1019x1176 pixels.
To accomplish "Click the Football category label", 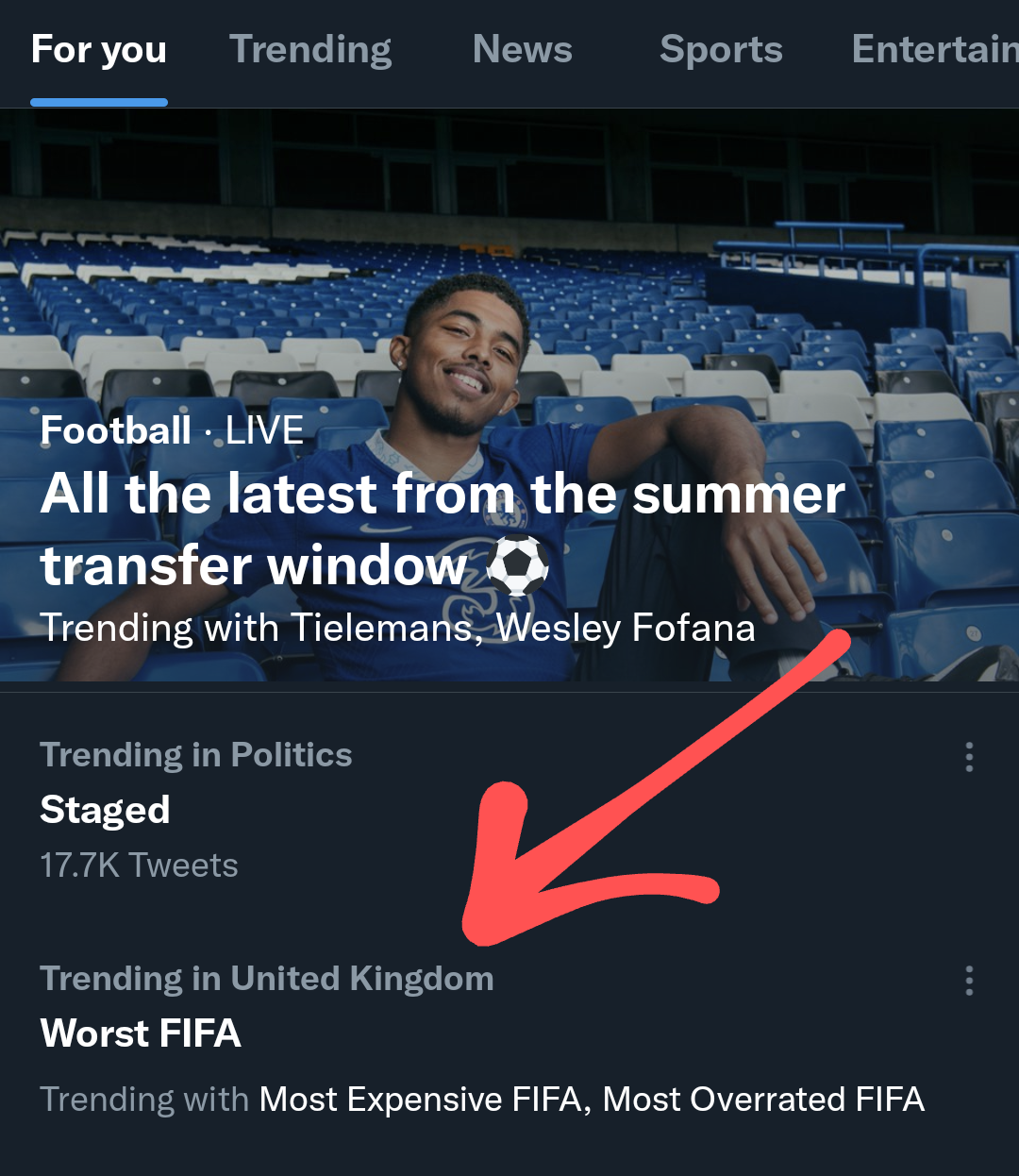I will pos(115,431).
